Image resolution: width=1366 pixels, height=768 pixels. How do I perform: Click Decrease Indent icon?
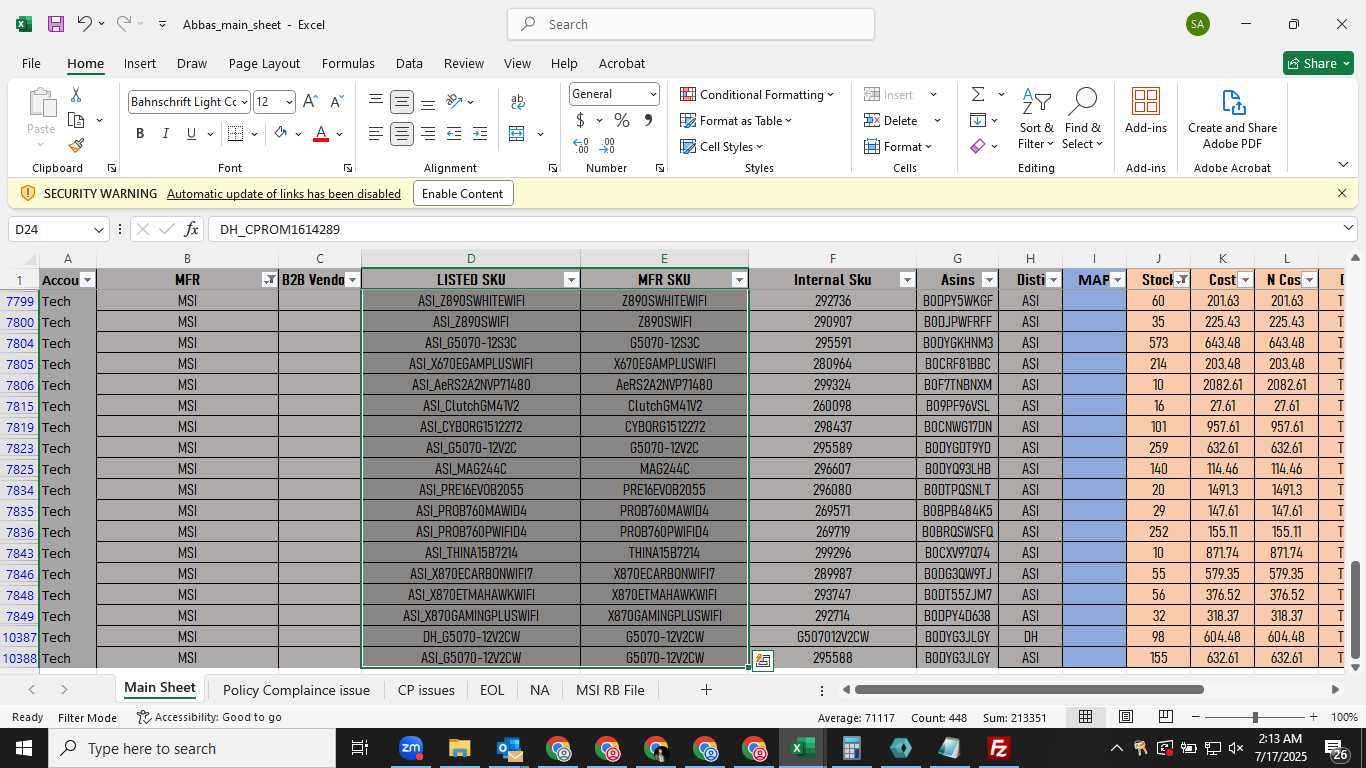454,133
